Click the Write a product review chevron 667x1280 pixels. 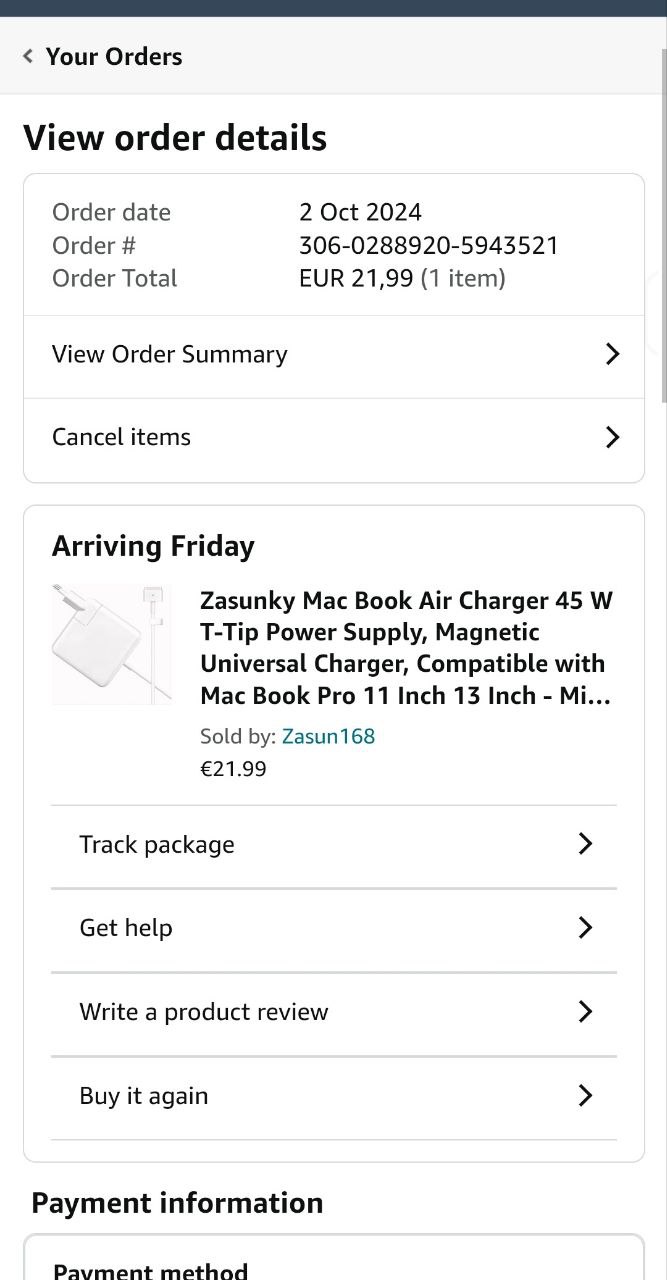(586, 1012)
